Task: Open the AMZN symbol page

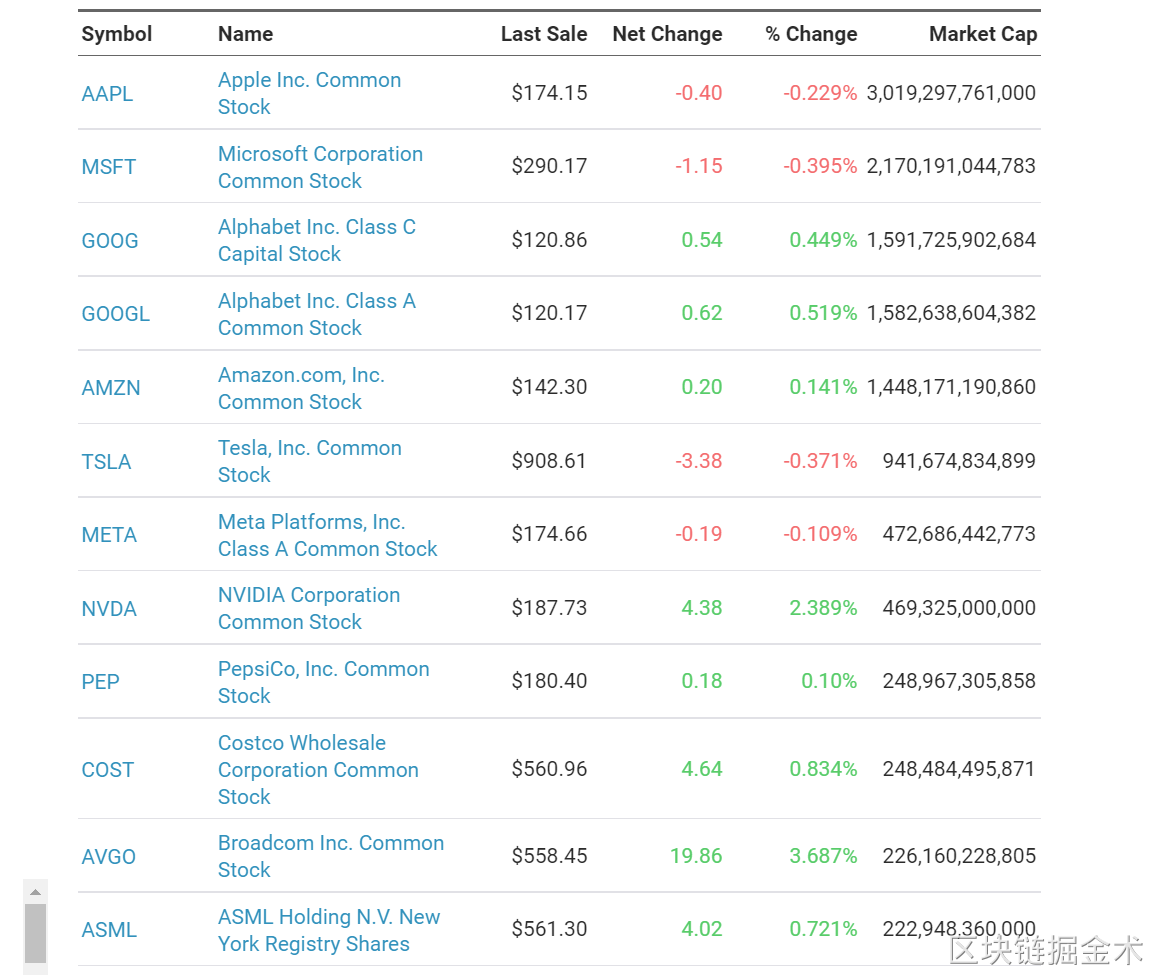Action: click(x=111, y=388)
